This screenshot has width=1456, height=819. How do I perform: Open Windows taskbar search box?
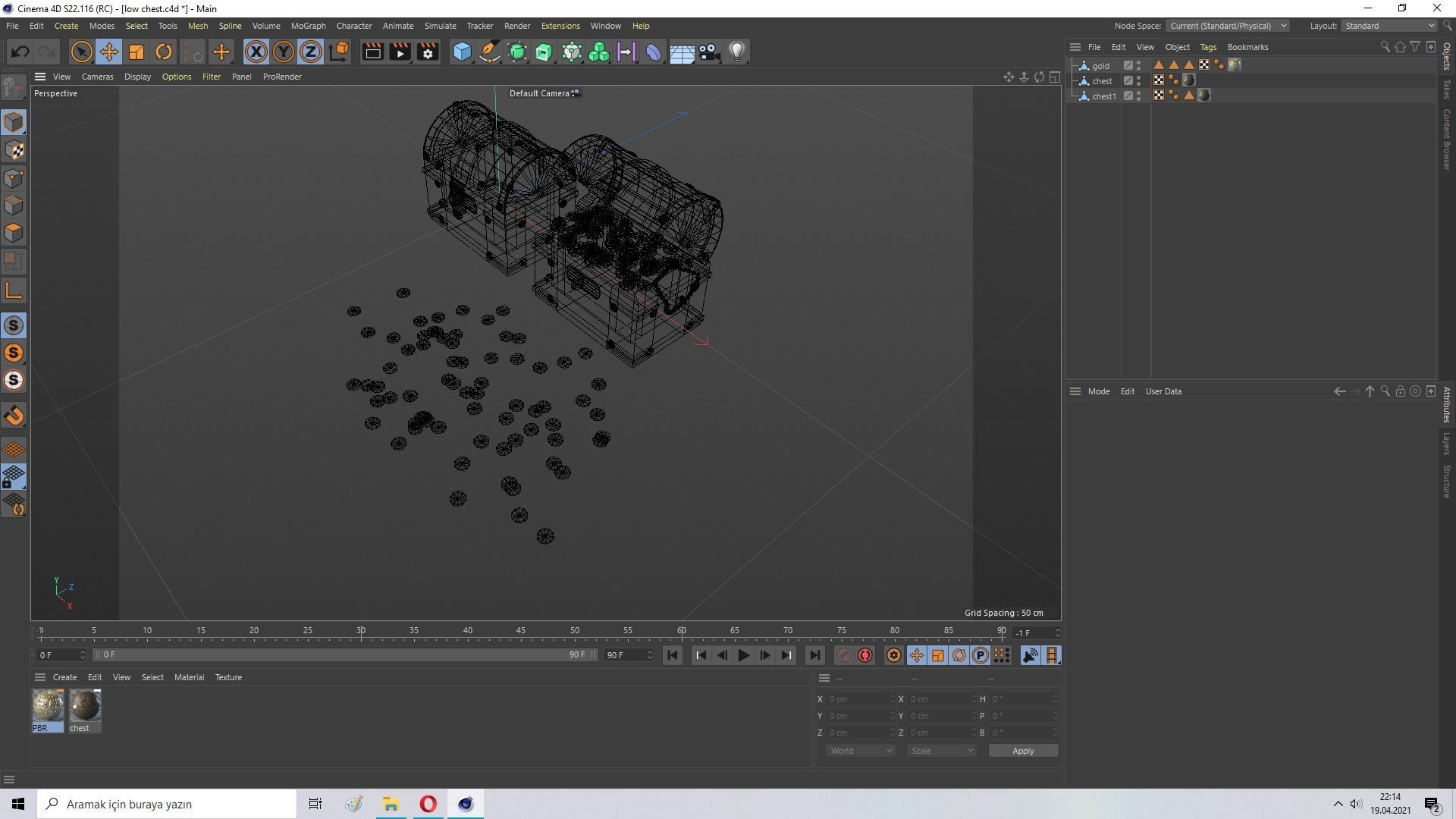coord(168,804)
